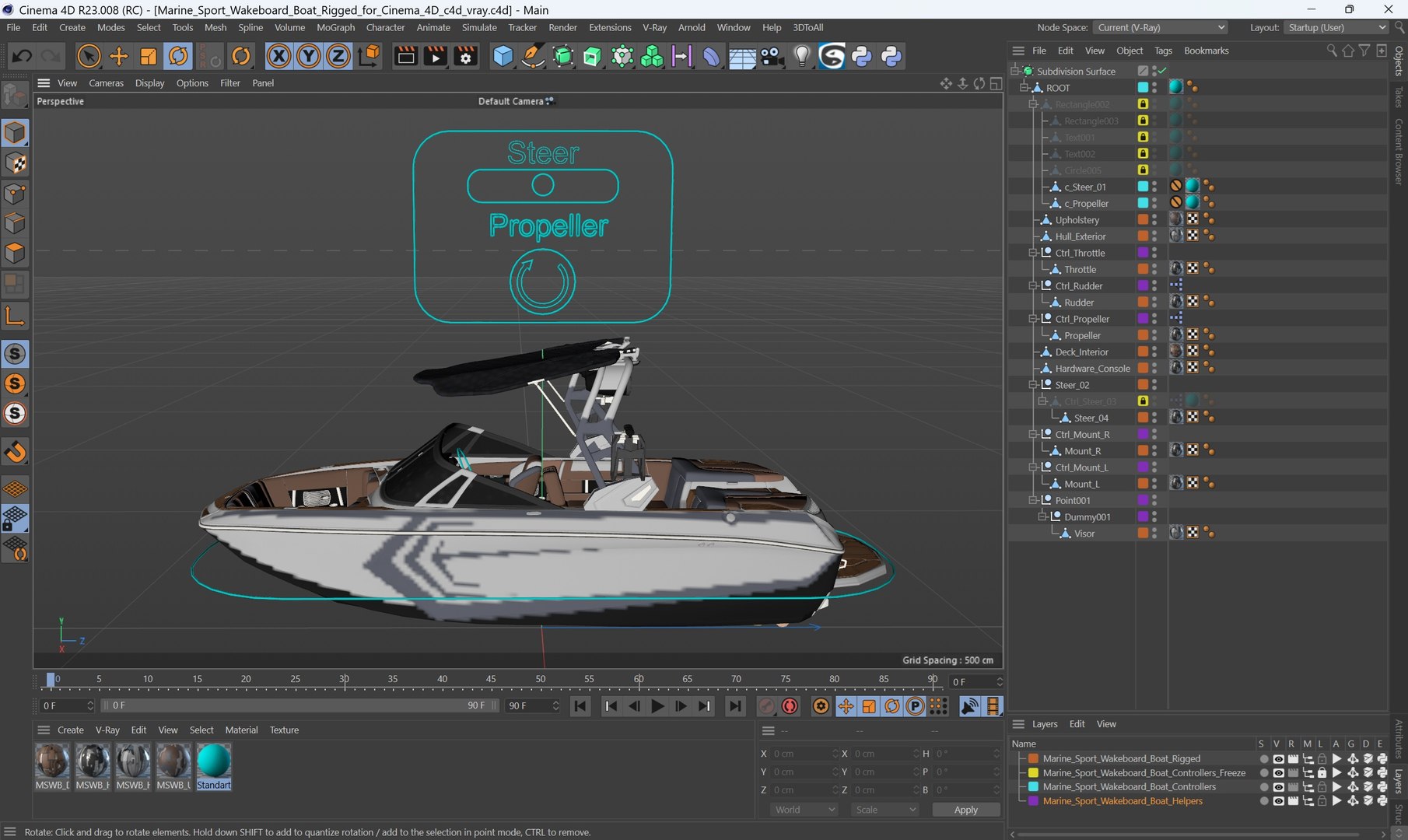Click timeline marker at frame 45
The width and height of the screenshot is (1408, 840).
(x=491, y=680)
